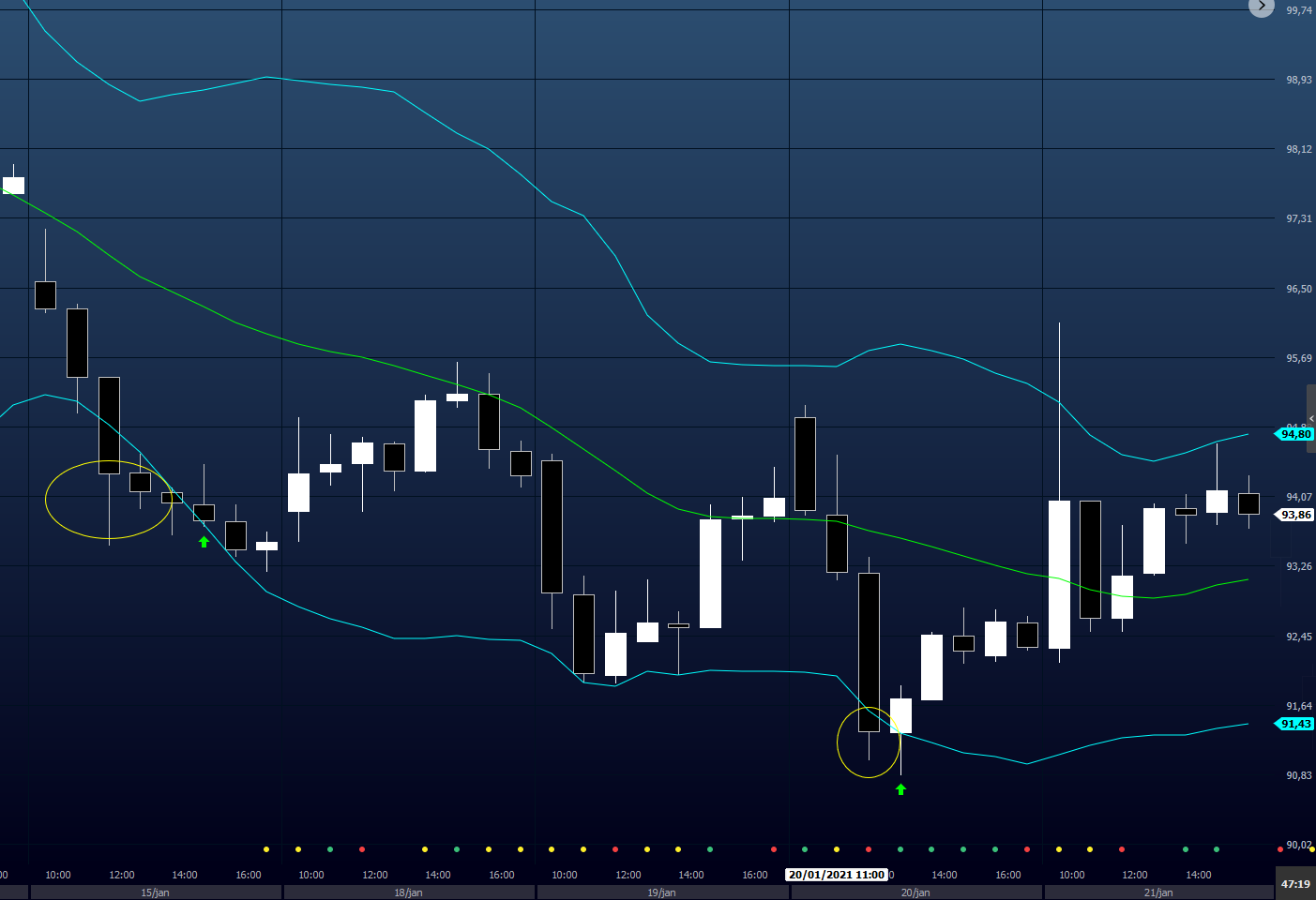Click the 12:00 time label under 15/jan
The image size is (1316, 900).
(122, 875)
